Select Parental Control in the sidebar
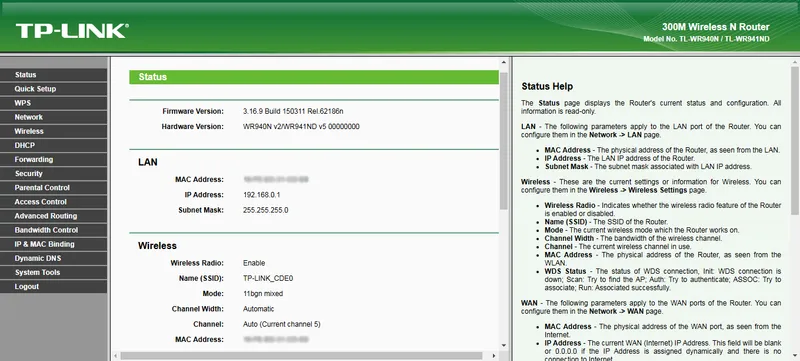Screen dimensions: 800x361 (x=54, y=188)
